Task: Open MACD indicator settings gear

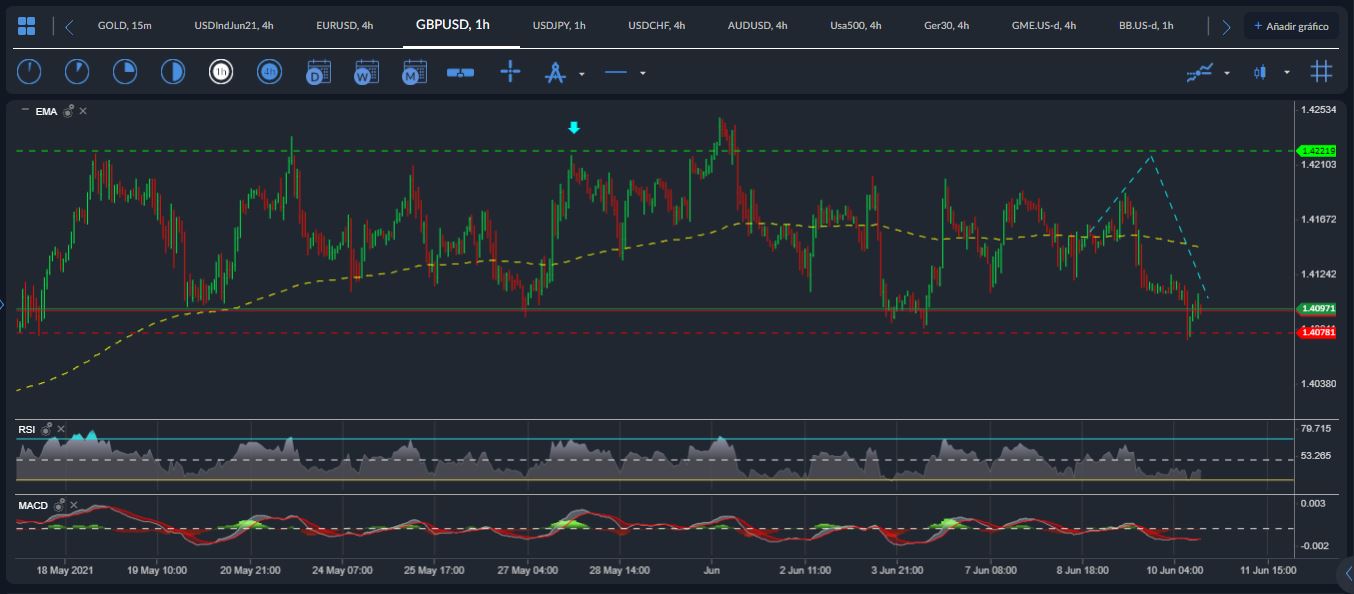Action: (x=59, y=505)
